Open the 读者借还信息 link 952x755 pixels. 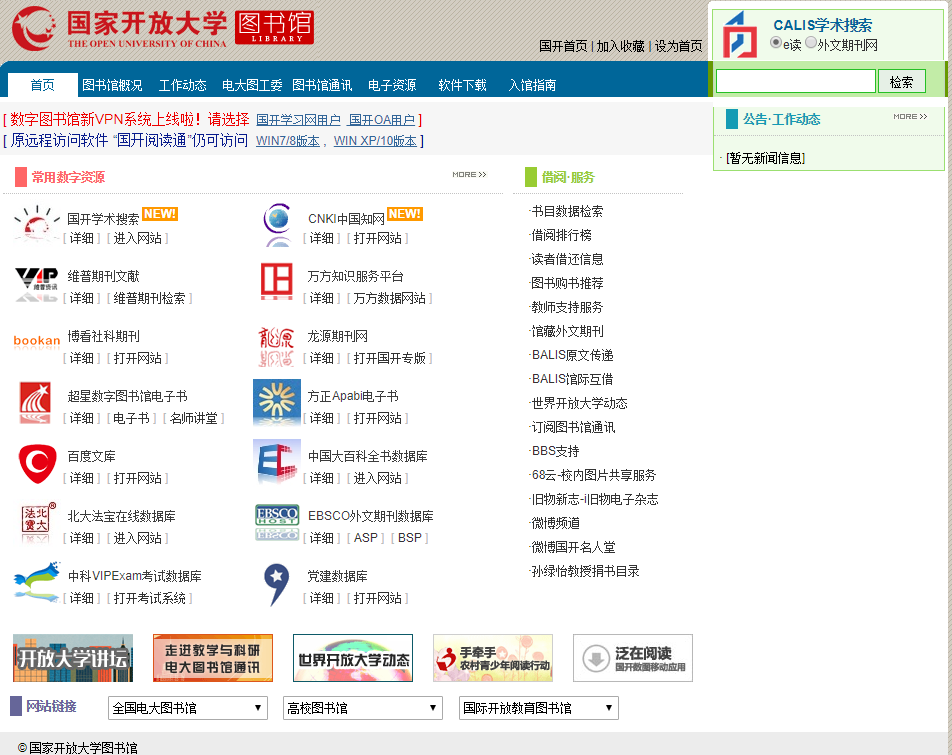click(567, 259)
